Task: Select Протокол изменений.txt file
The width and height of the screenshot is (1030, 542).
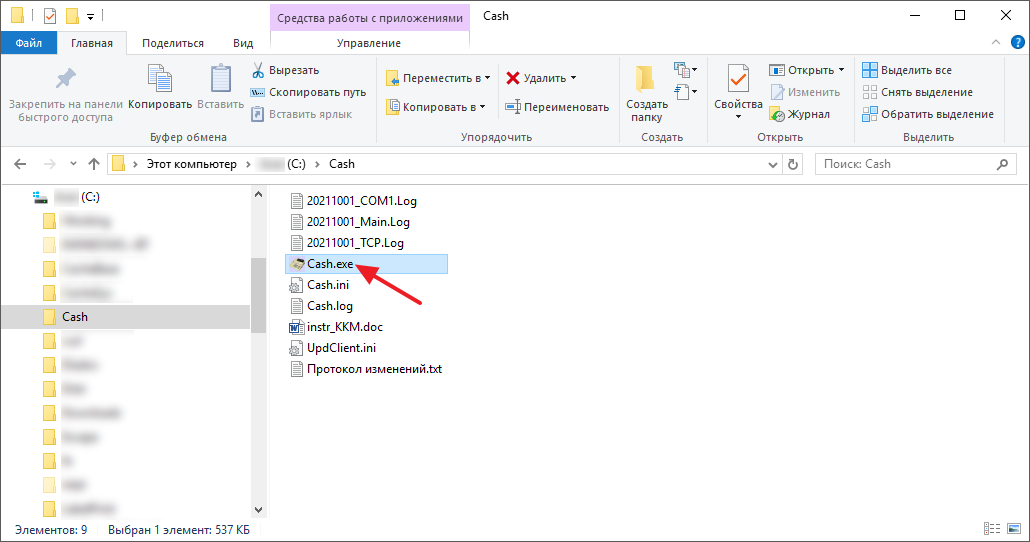Action: pos(367,369)
